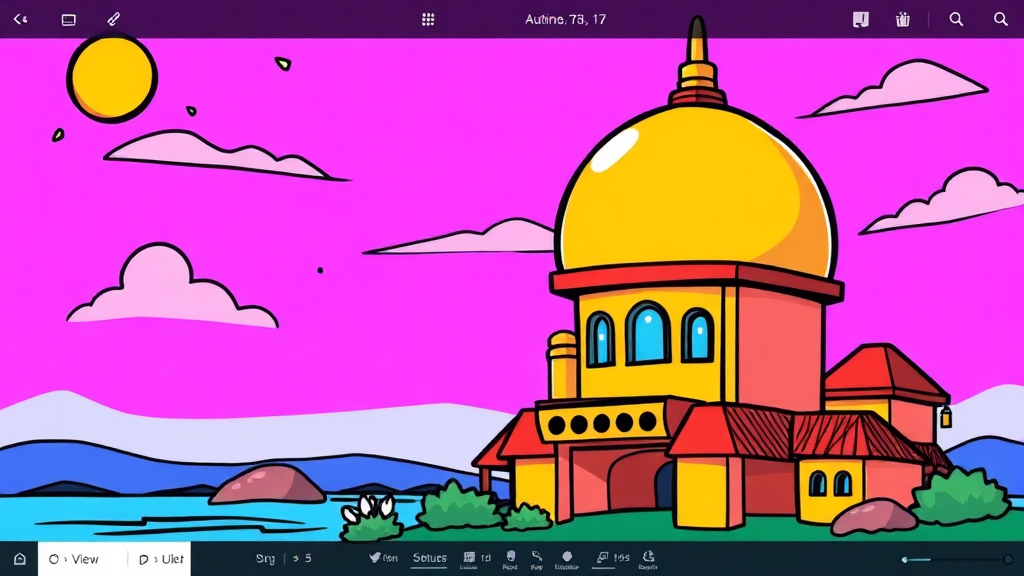Click the Solues button in bottom toolbar
The width and height of the screenshot is (1024, 576).
pyautogui.click(x=430, y=558)
